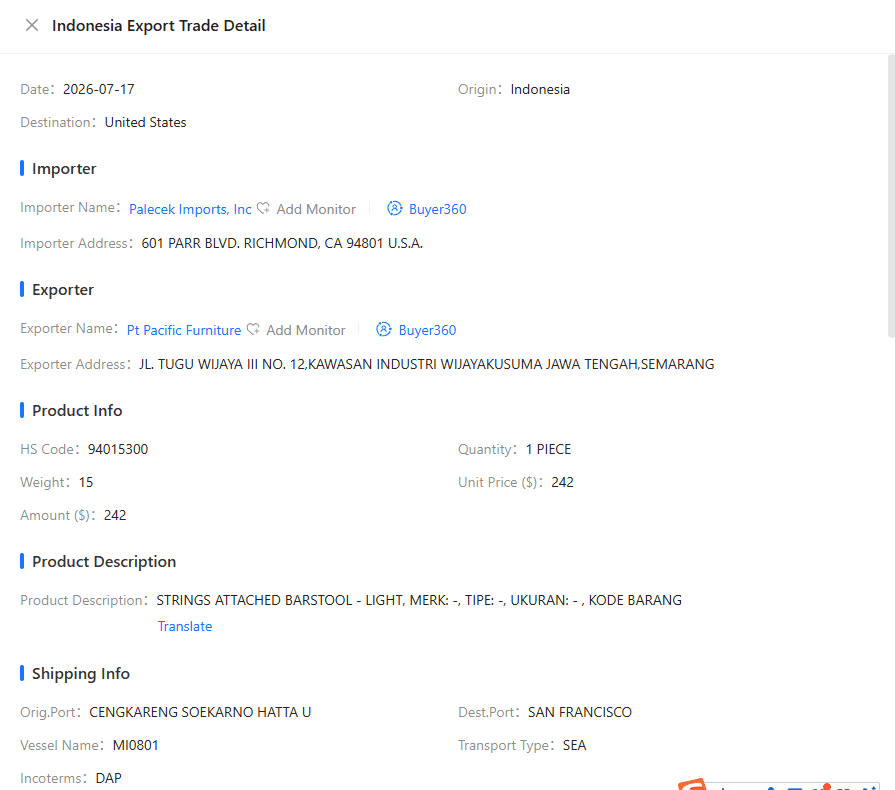Click the Buyer360 icon in the Exporter section

[x=384, y=329]
